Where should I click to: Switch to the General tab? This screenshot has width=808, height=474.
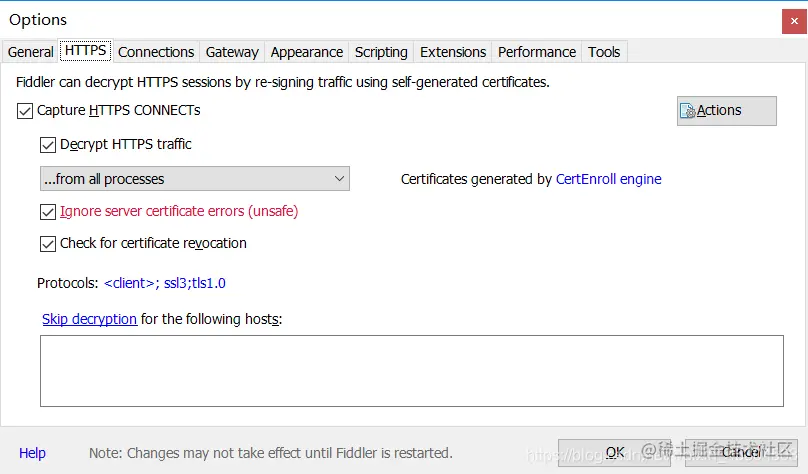[31, 52]
